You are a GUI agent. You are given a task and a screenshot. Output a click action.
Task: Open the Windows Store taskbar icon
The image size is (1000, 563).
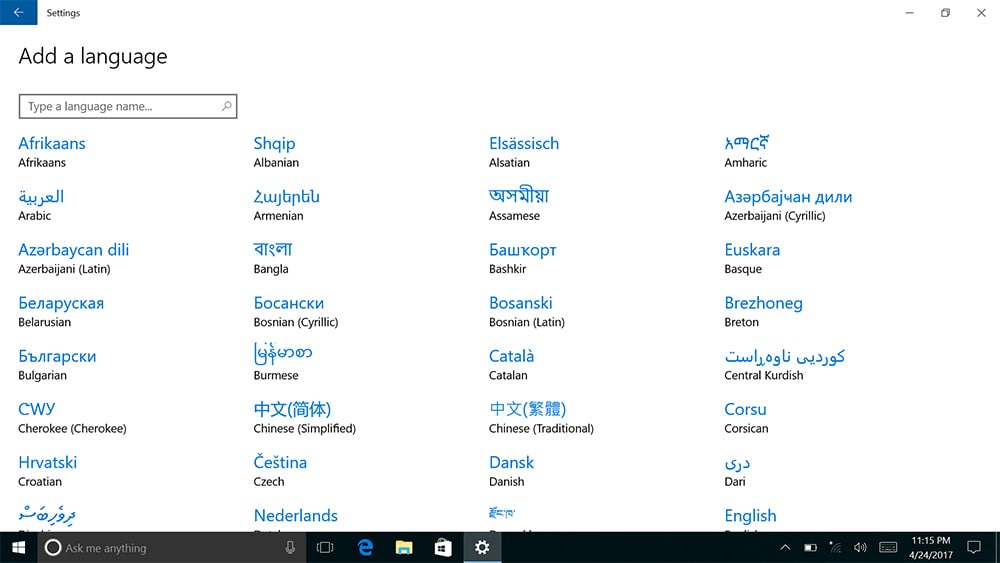[443, 547]
